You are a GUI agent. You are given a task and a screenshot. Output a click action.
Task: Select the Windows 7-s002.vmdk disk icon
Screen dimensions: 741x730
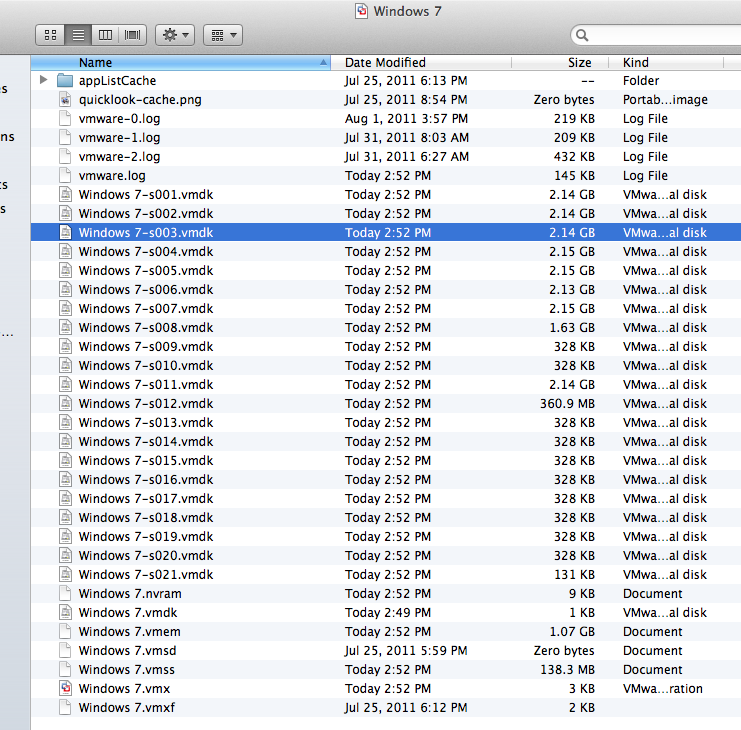65,214
